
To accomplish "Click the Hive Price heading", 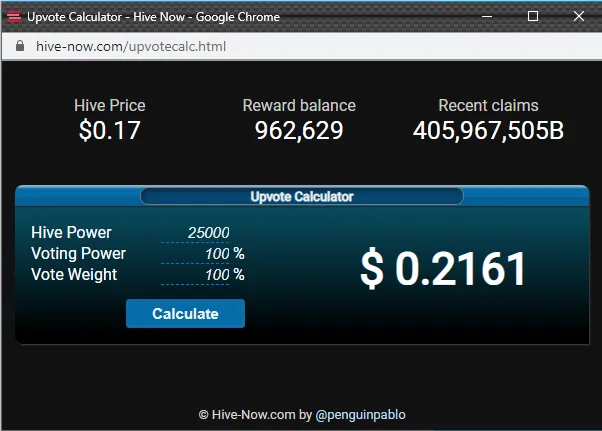I will pos(110,106).
